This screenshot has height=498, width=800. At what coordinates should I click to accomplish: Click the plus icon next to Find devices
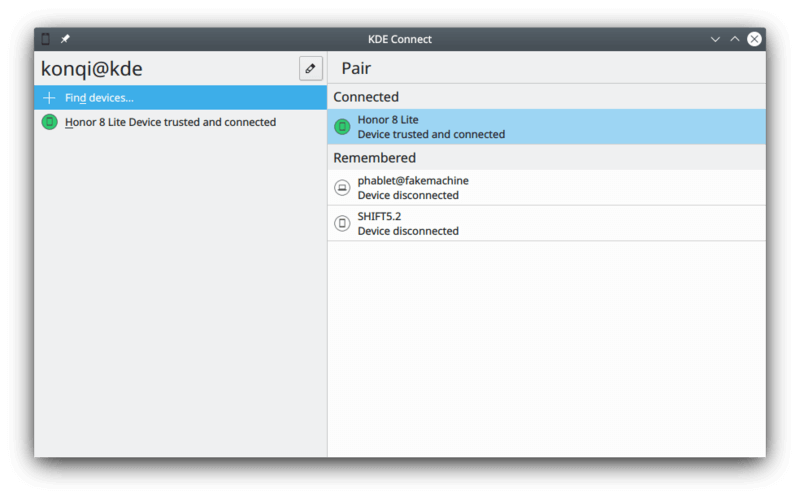click(x=49, y=97)
